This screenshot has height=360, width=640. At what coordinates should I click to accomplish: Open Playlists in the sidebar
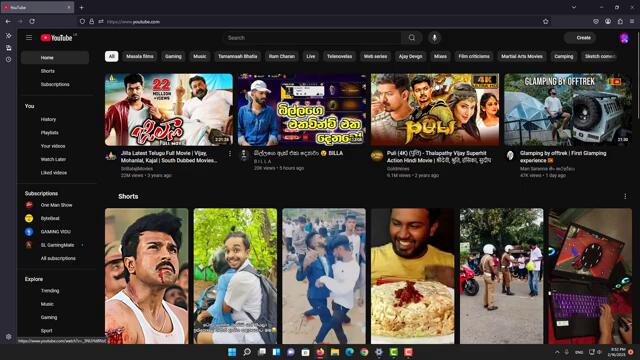pos(55,133)
